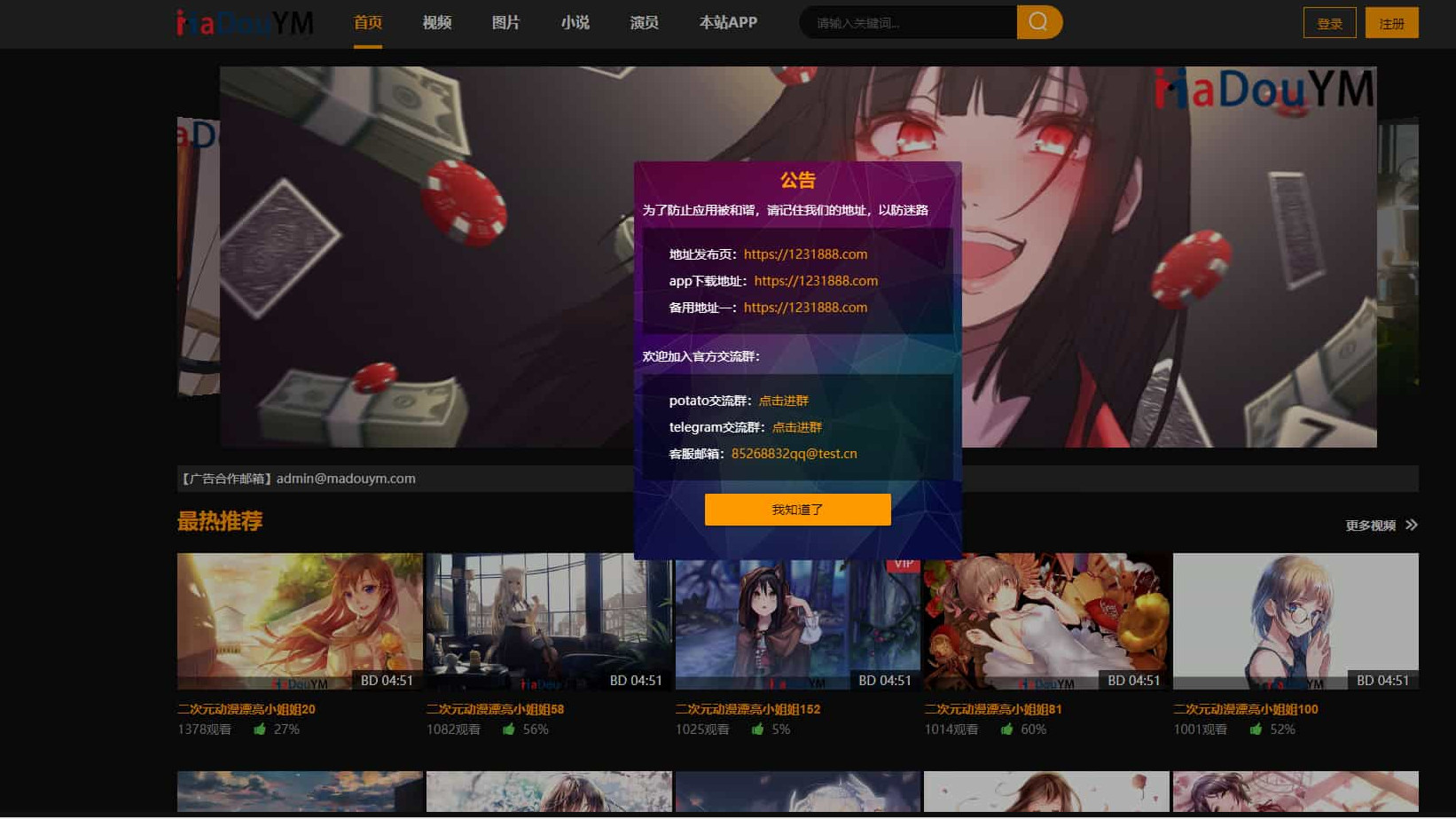Go to the 小说 section

[x=575, y=23]
